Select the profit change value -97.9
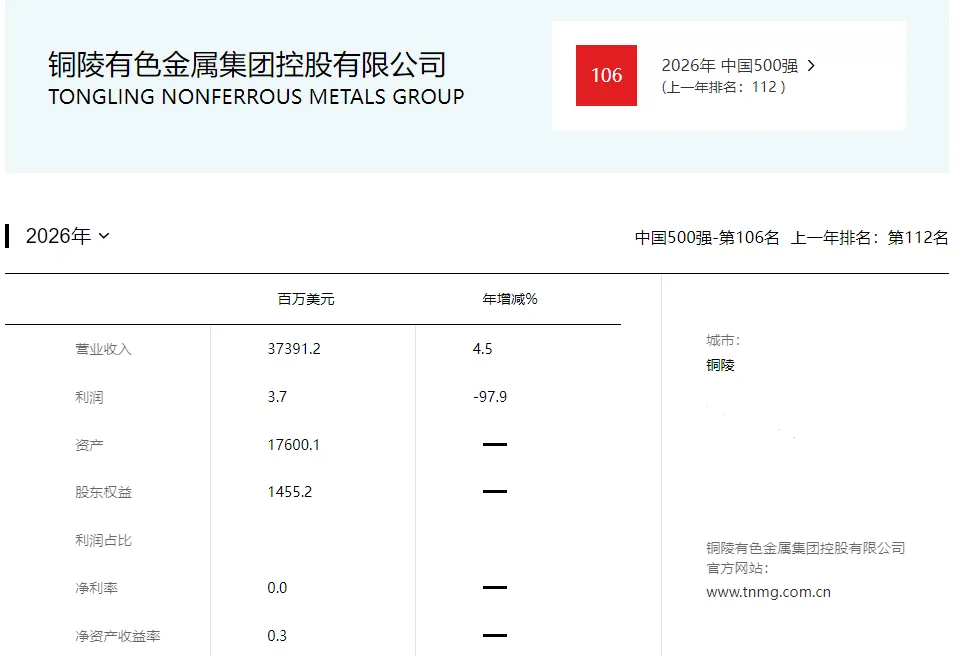The image size is (957, 656). tap(490, 397)
